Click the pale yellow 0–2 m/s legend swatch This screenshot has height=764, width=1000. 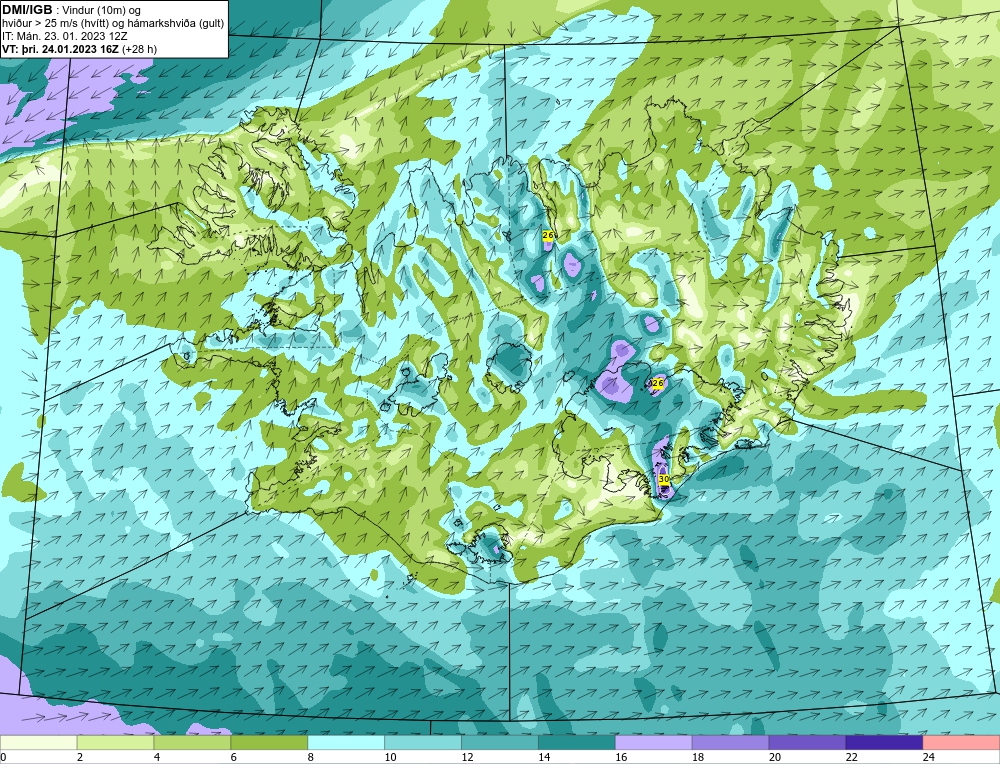(38, 743)
